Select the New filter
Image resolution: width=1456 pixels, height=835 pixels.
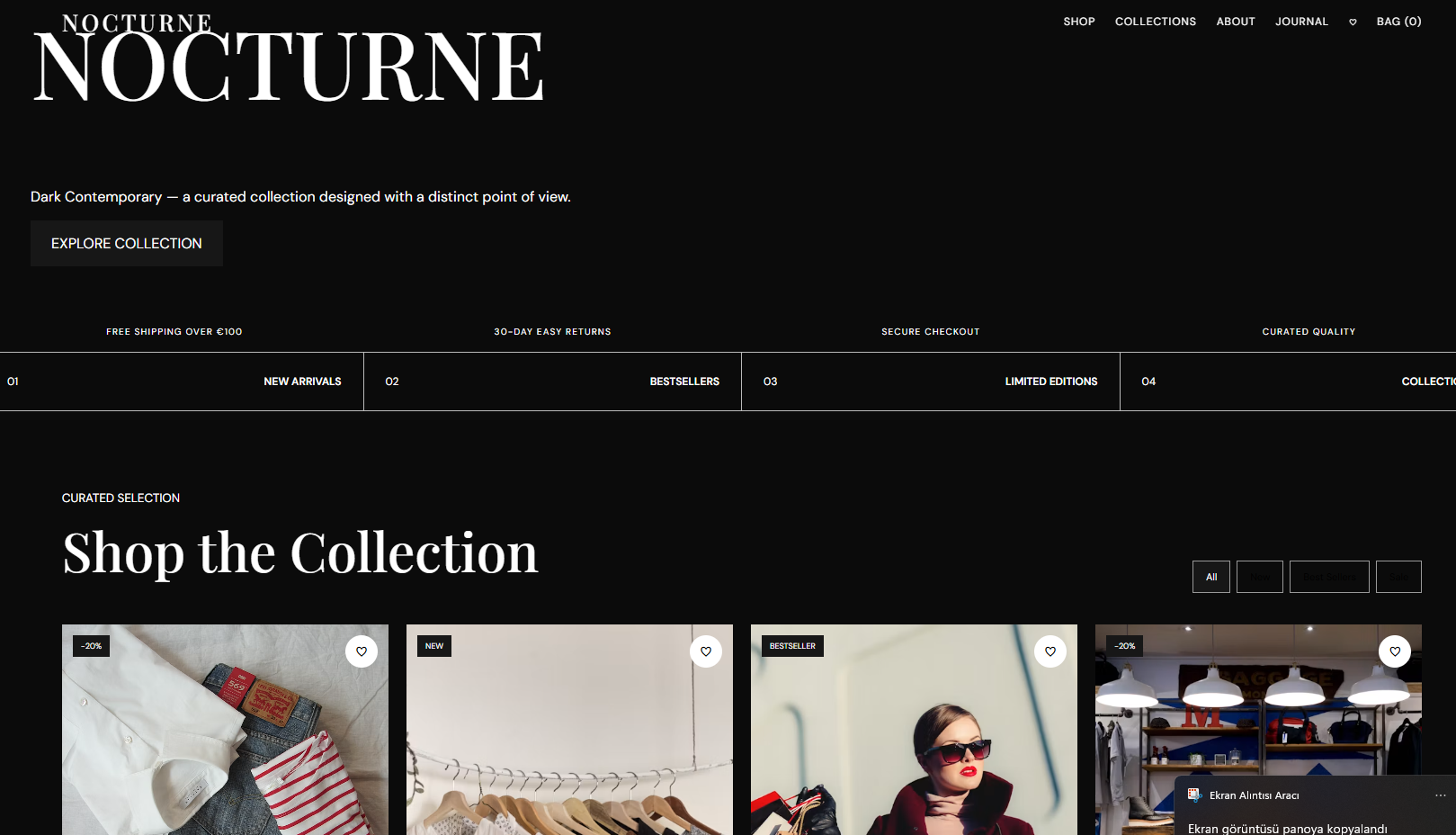pyautogui.click(x=1260, y=577)
